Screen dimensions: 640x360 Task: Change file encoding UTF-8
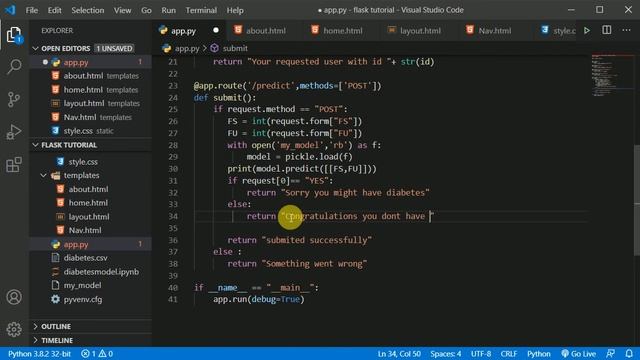[x=481, y=353]
